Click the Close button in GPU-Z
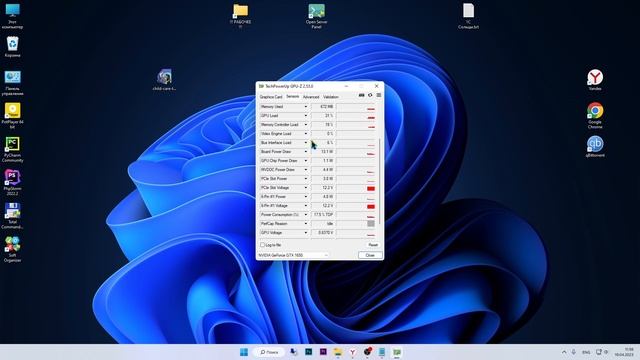 (370, 255)
